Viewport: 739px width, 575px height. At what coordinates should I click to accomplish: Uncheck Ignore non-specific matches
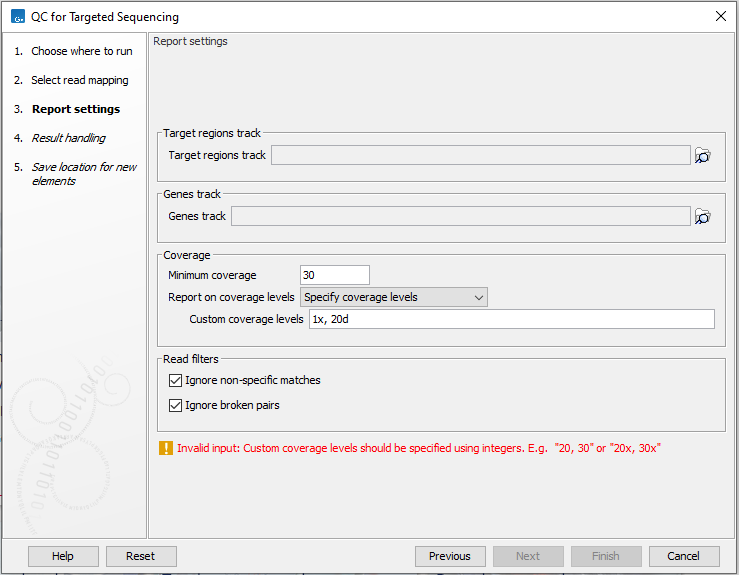177,381
